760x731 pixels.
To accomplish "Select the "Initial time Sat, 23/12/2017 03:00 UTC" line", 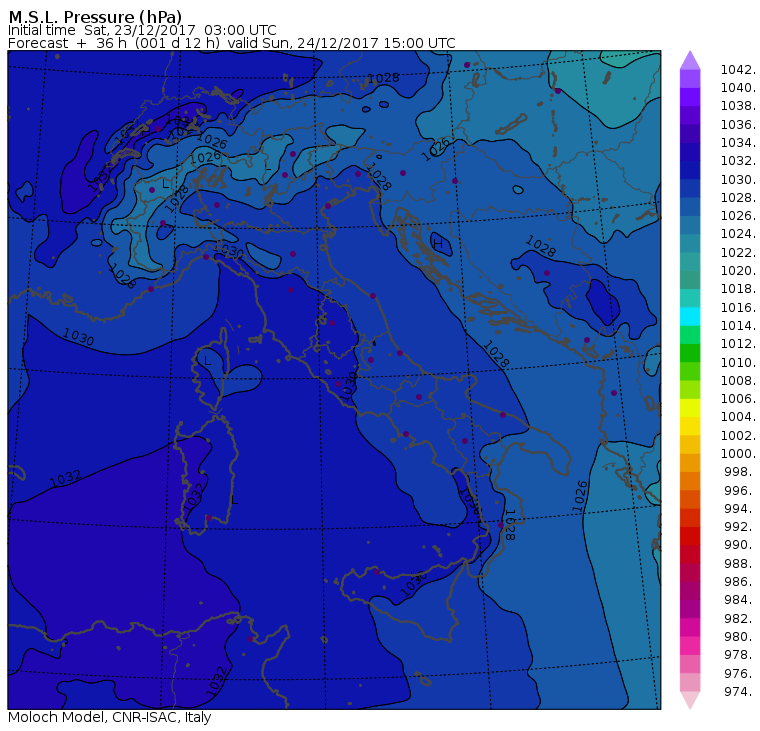I will click(x=142, y=30).
